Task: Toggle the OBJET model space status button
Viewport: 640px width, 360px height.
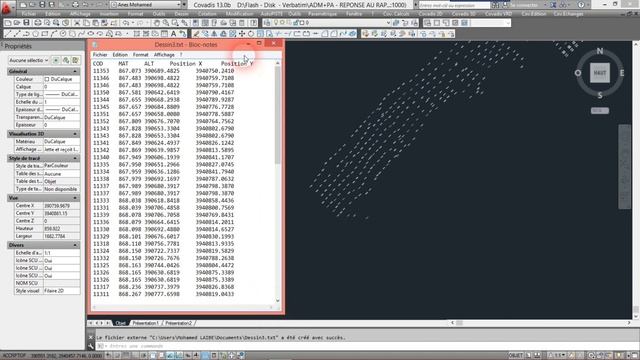Action: tap(516, 356)
